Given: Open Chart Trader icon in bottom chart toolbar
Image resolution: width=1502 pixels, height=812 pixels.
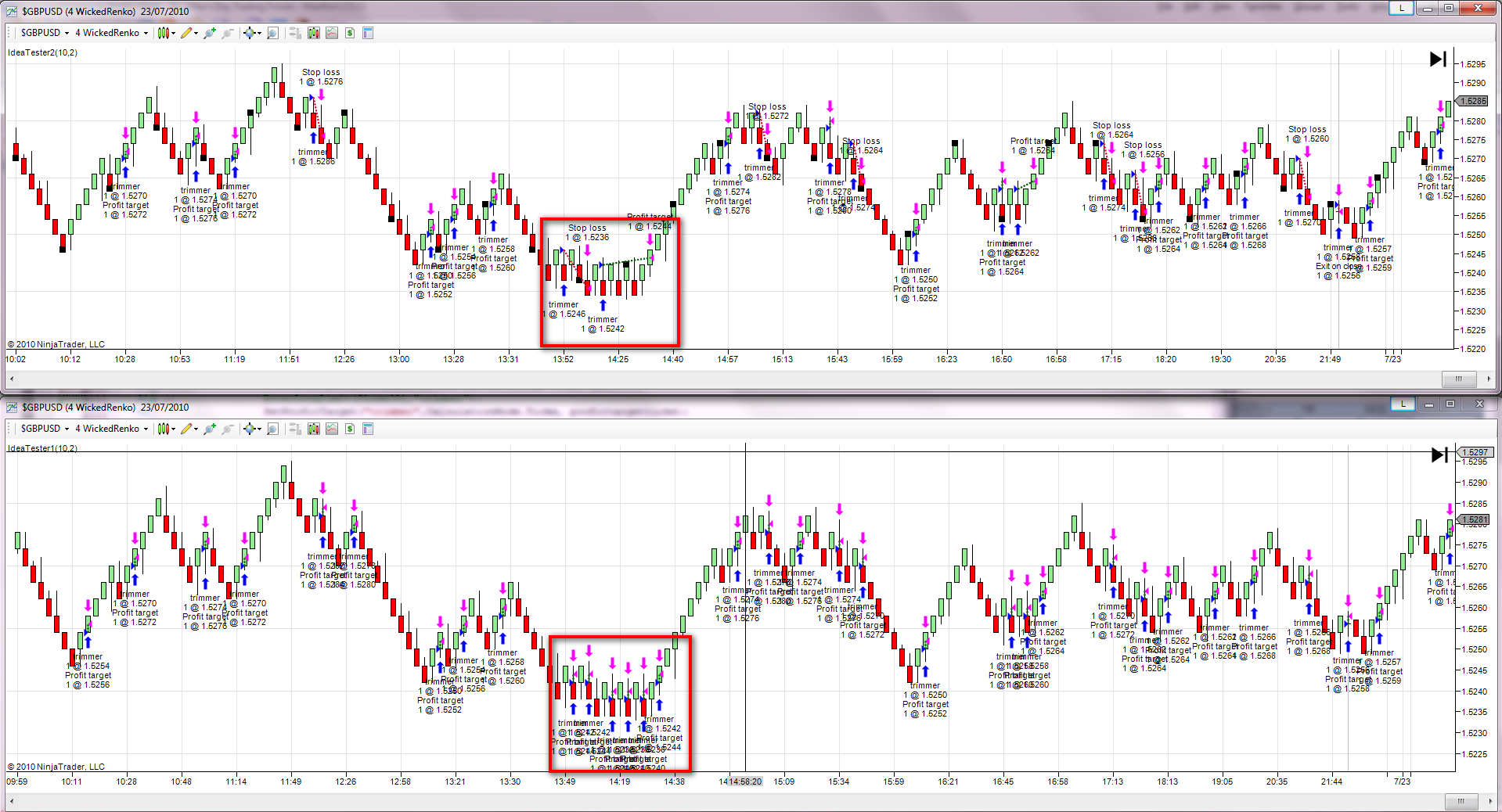Looking at the screenshot, I should 295,429.
